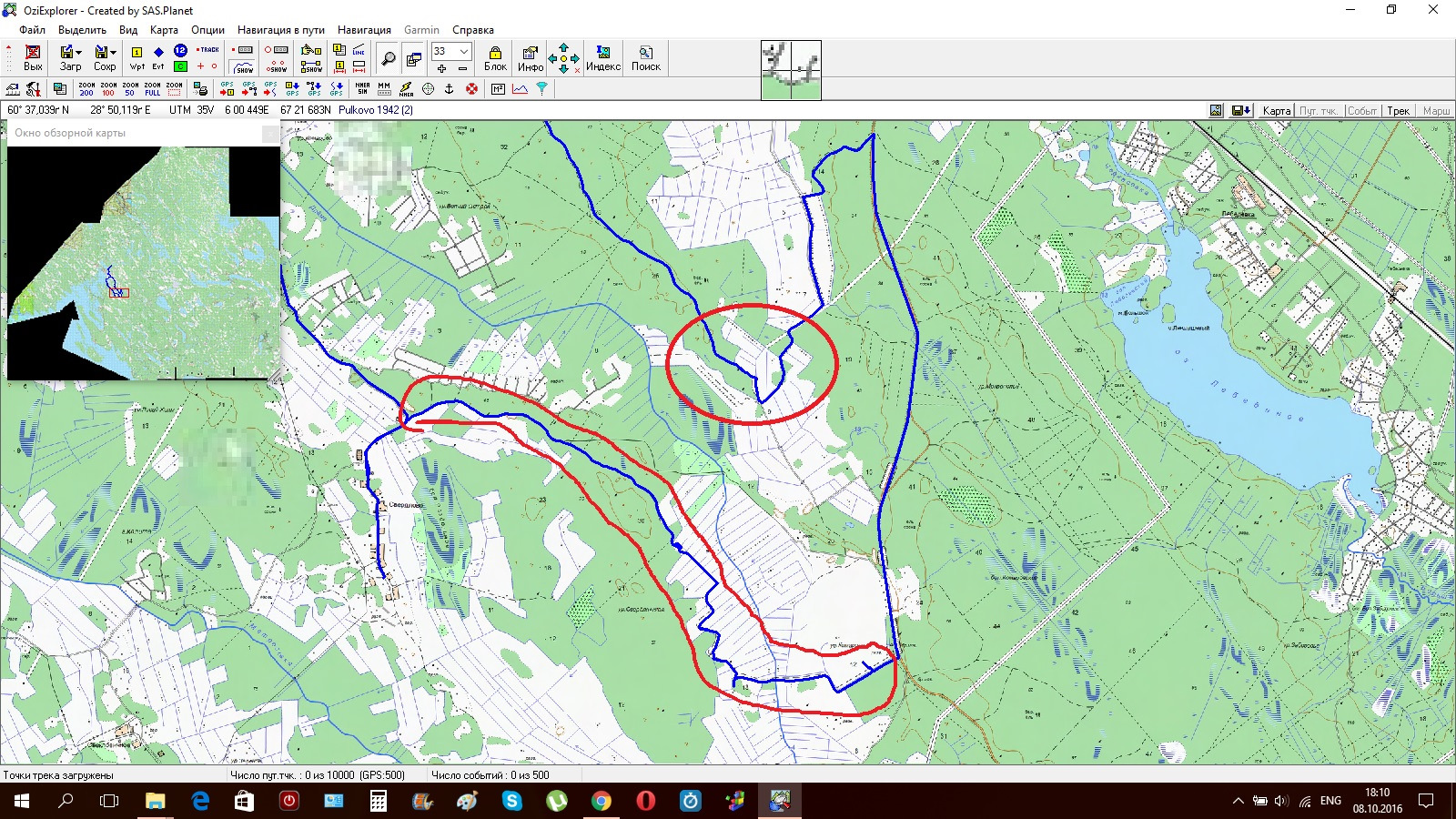Switch to the Трек mode tab
This screenshot has width=1456, height=819.
(x=1398, y=110)
